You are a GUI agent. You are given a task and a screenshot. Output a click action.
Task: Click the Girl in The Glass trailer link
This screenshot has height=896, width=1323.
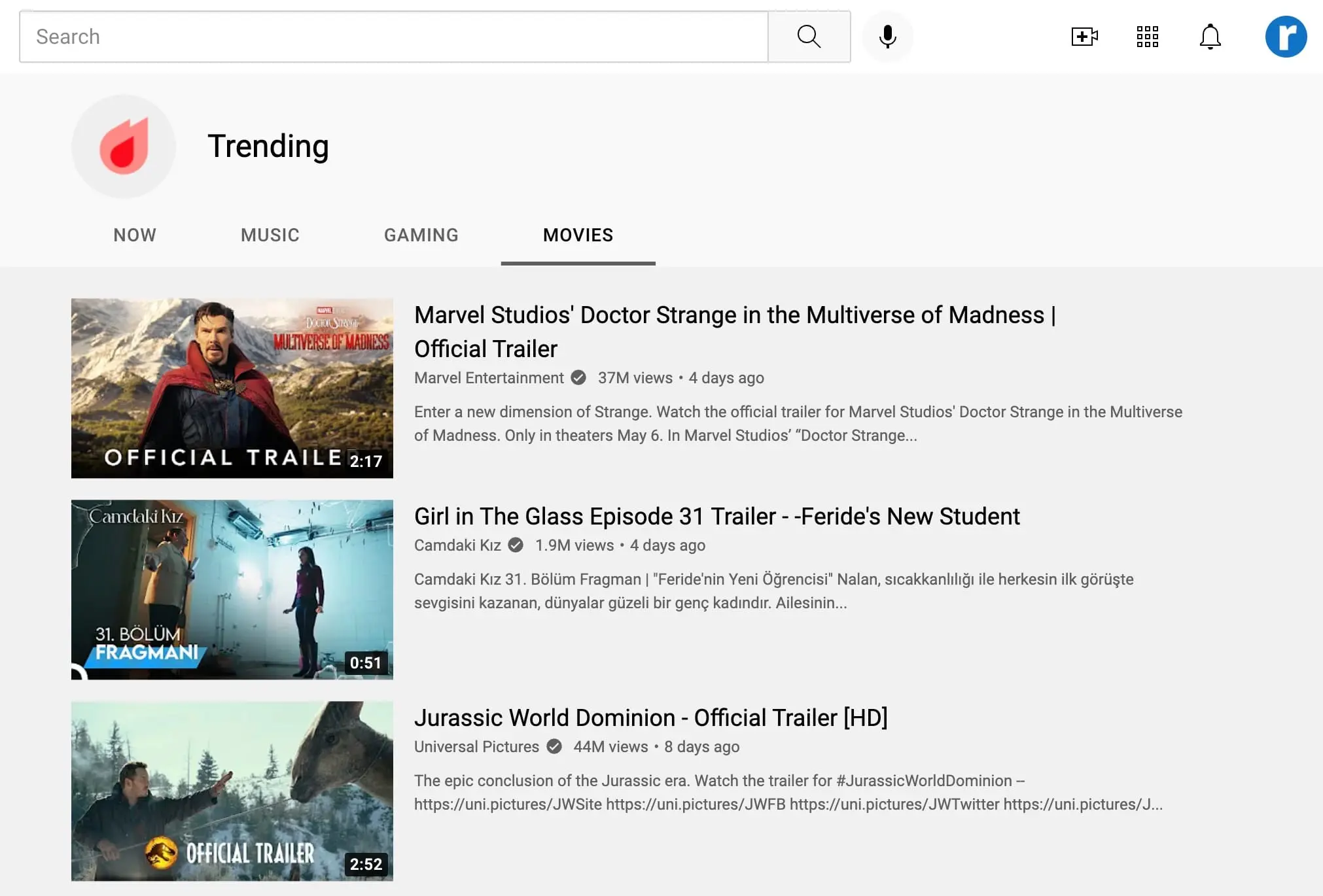[x=717, y=516]
